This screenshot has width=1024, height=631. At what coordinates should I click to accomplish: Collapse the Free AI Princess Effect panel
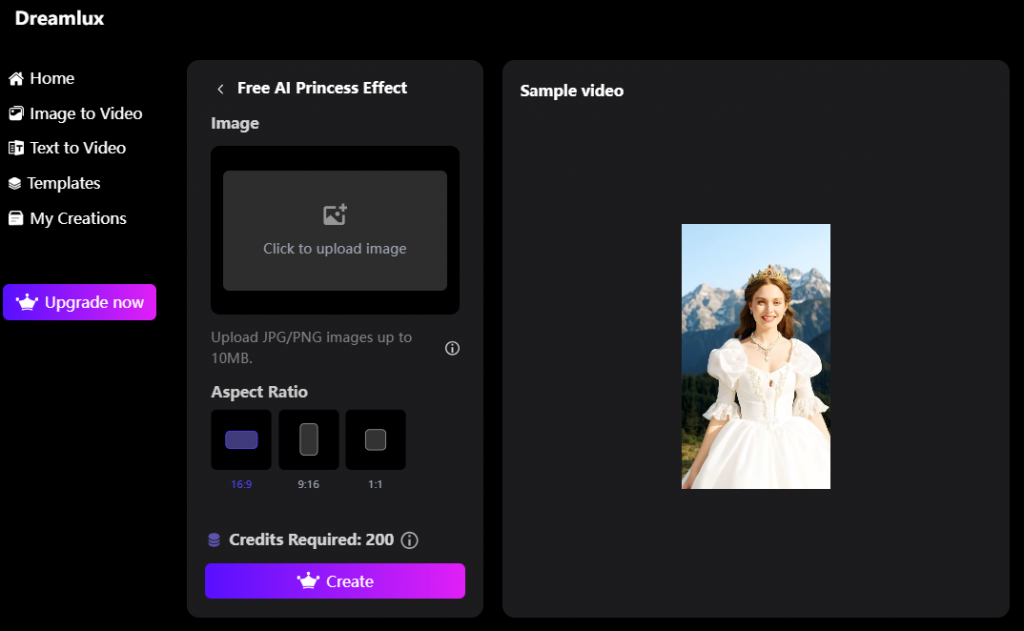click(x=220, y=88)
